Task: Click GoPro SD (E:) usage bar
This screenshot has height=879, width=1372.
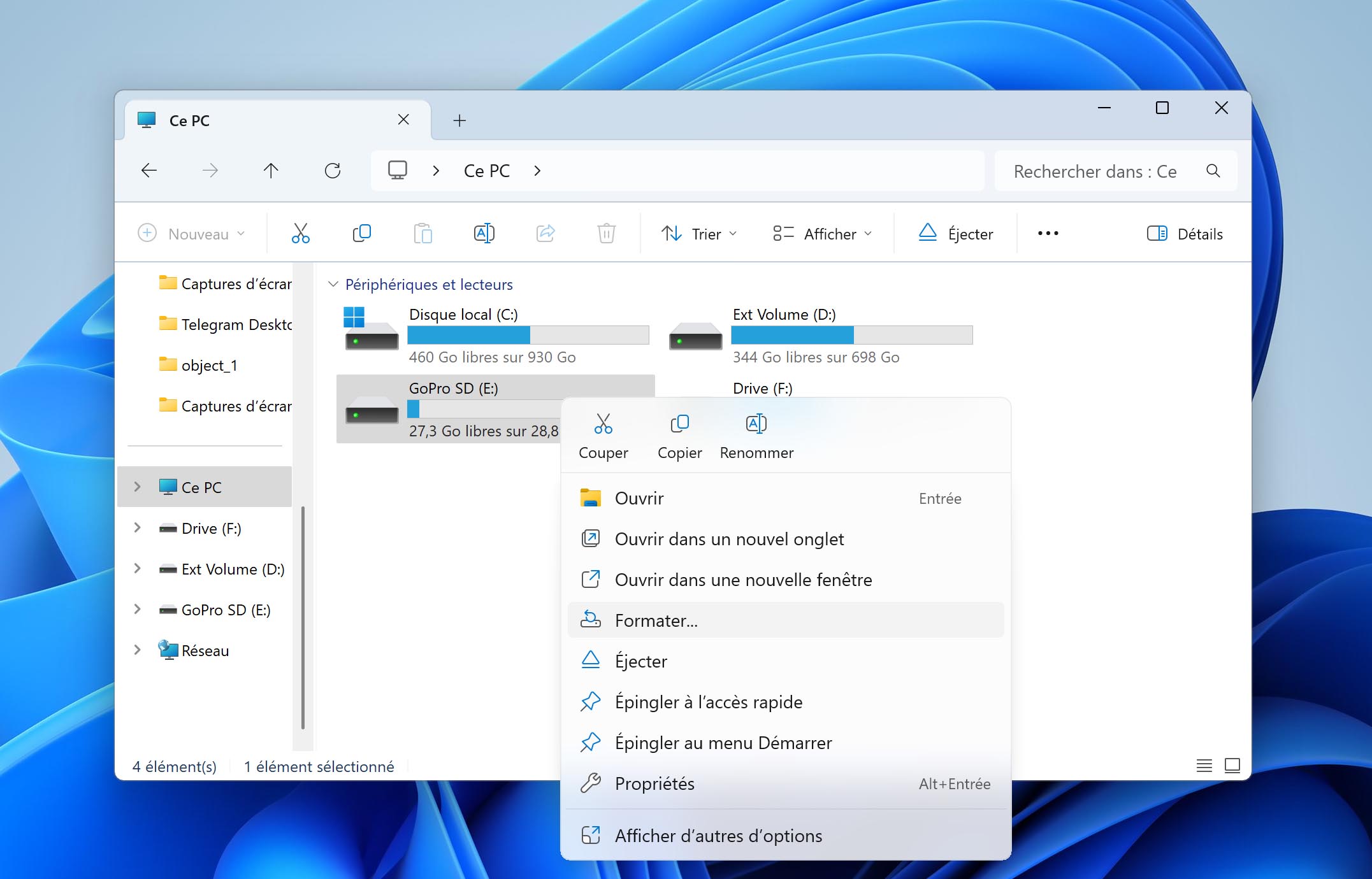Action: [484, 408]
